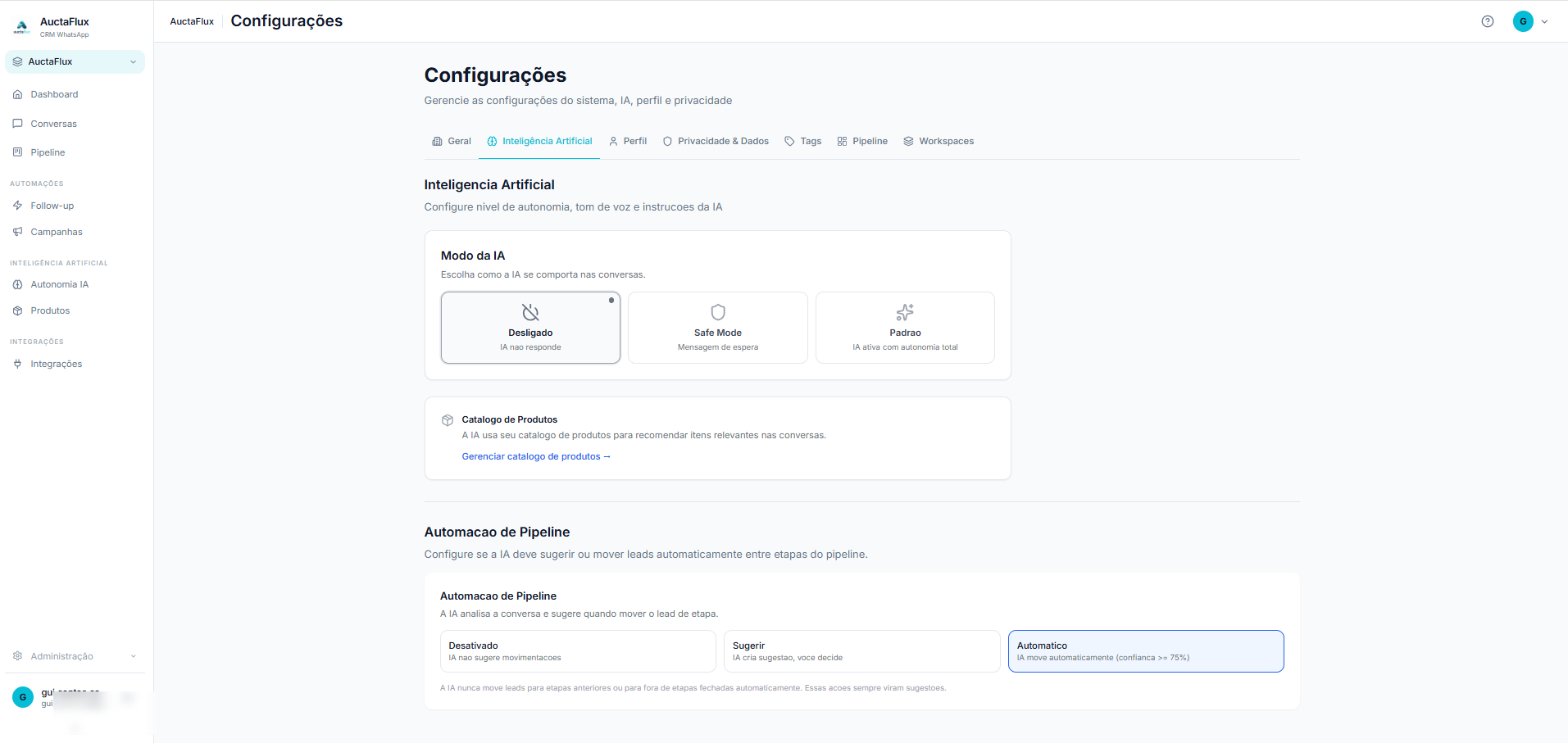The image size is (1568, 743).
Task: Select Sugerir pipeline automation option
Action: pos(861,651)
